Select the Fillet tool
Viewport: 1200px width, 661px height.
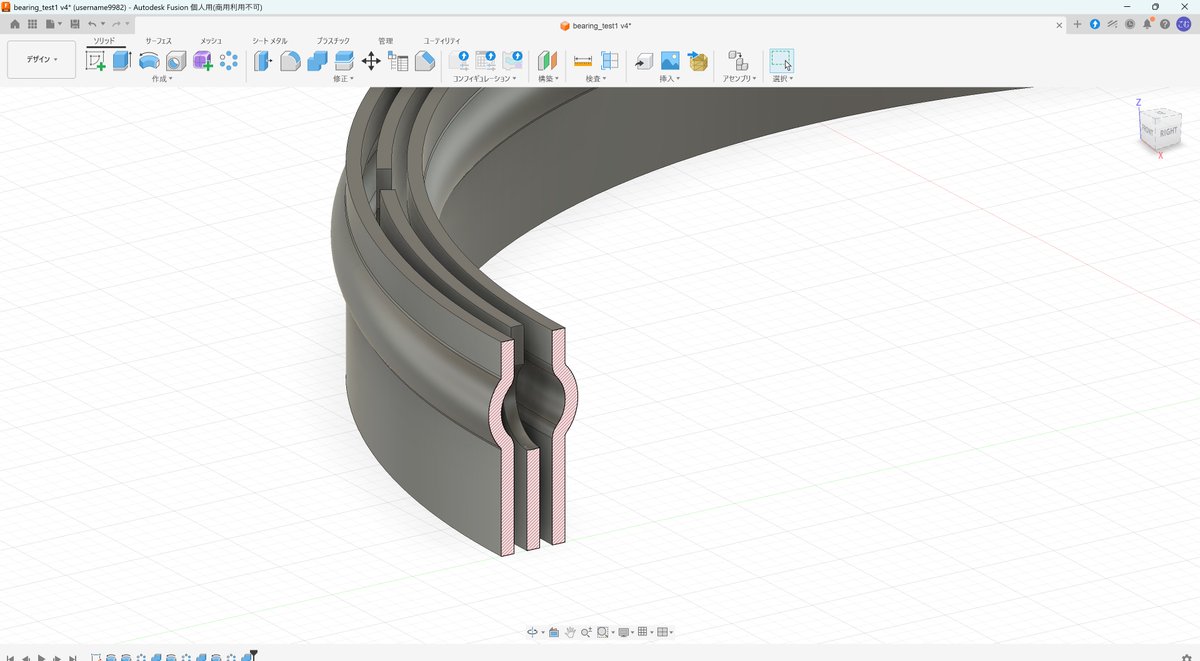(290, 61)
